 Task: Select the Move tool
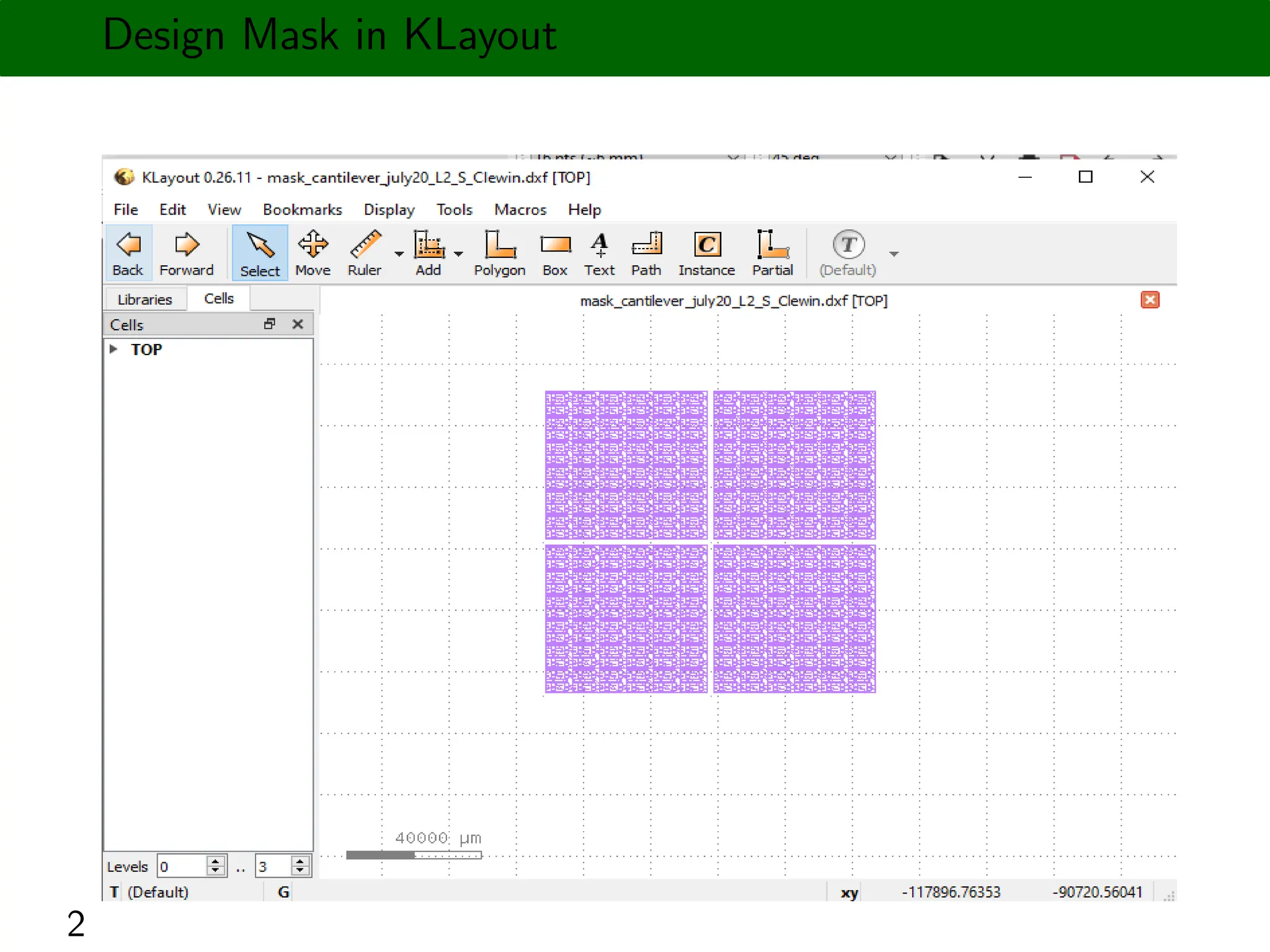pyautogui.click(x=313, y=253)
